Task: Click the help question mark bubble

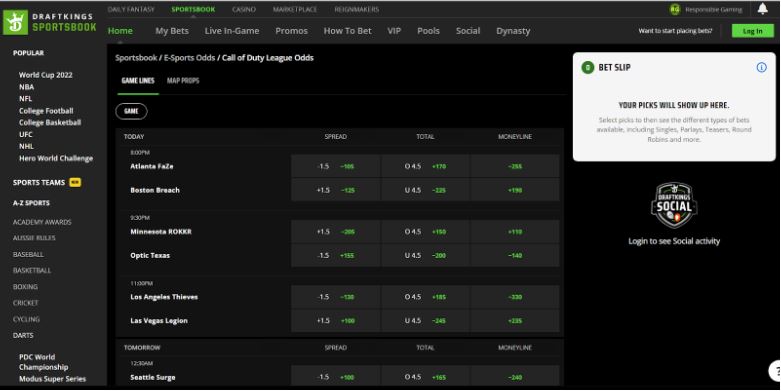Action: click(x=775, y=371)
